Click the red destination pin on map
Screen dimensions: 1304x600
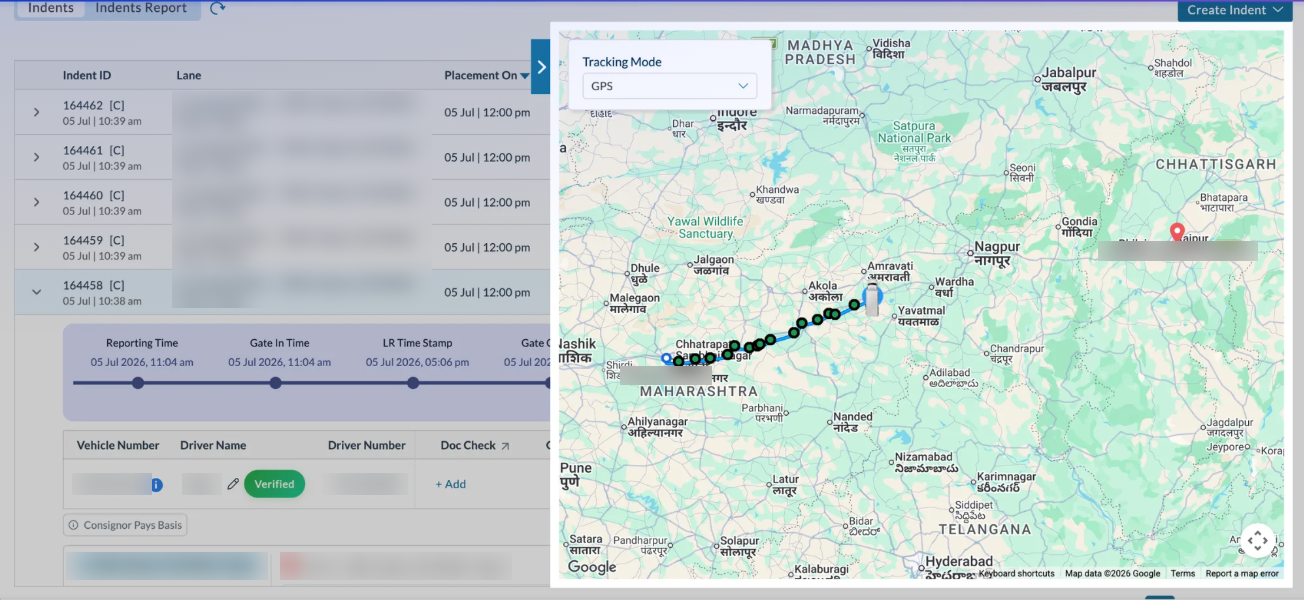coord(1177,232)
